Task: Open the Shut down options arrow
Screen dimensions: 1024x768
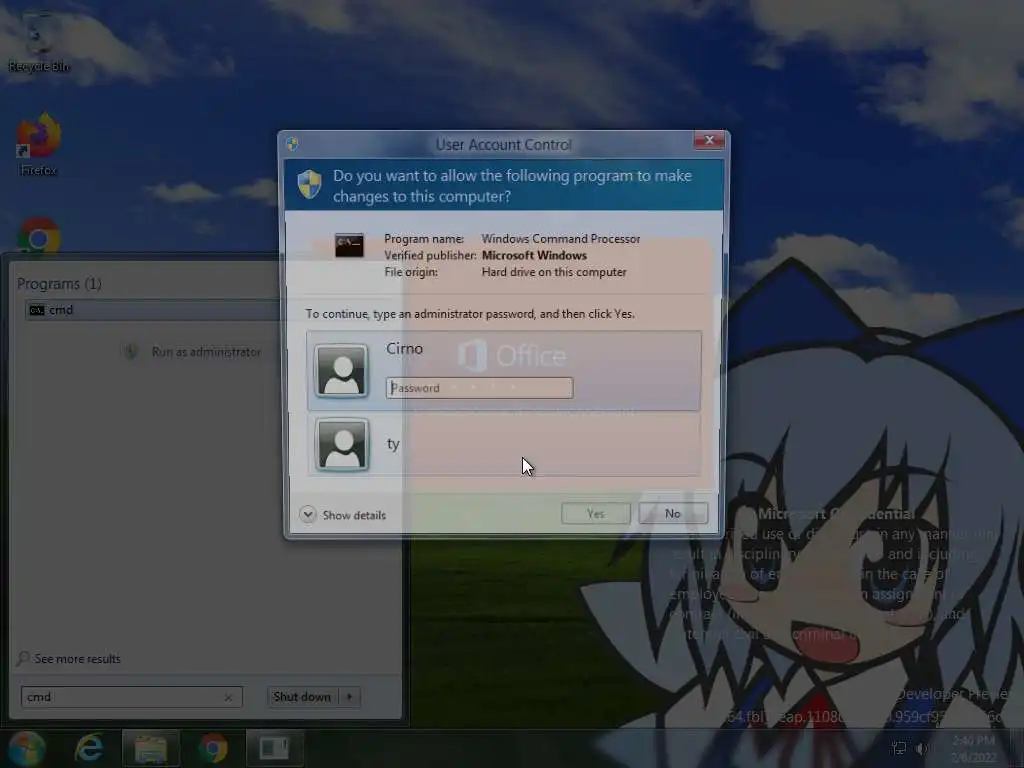Action: [350, 697]
